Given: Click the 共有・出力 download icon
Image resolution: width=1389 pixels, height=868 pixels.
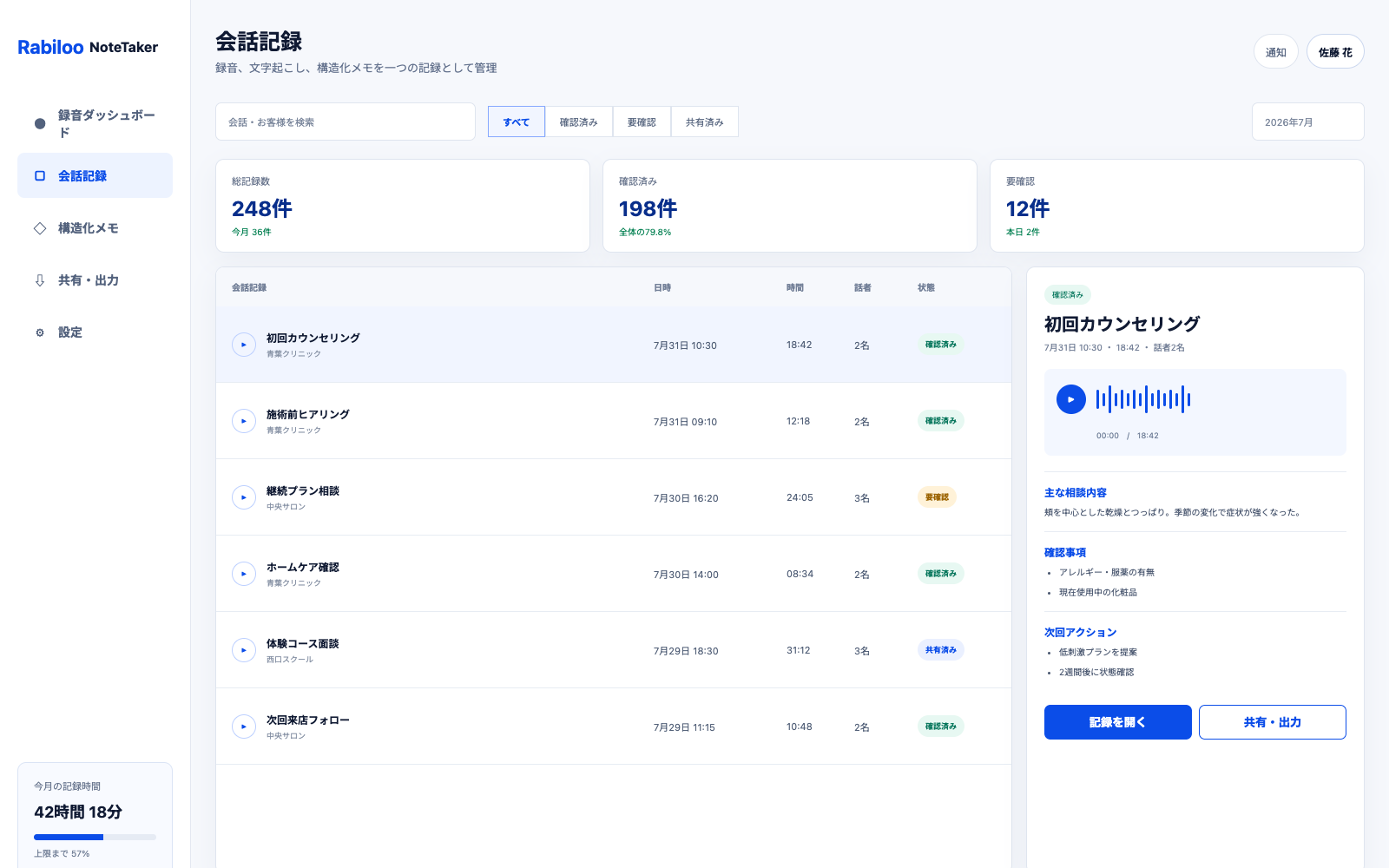Looking at the screenshot, I should click(x=40, y=280).
